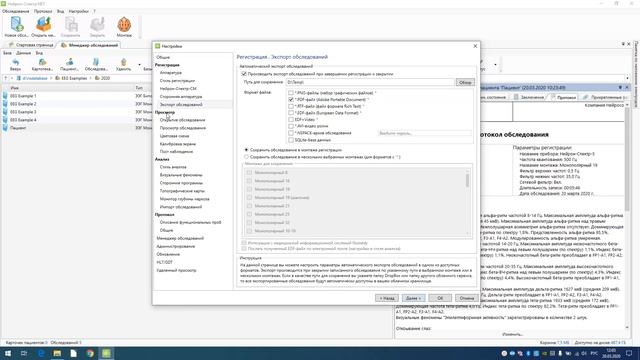Check the SQLite database format checkbox
640x360 pixels.
point(291,140)
